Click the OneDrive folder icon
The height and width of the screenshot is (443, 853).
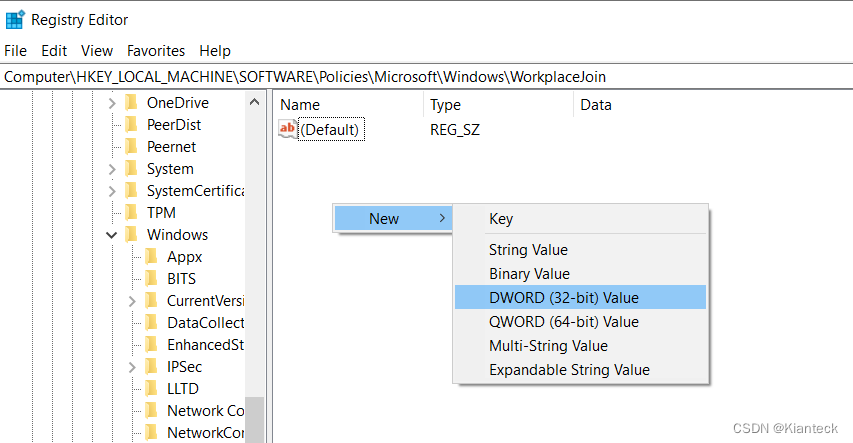coord(131,102)
